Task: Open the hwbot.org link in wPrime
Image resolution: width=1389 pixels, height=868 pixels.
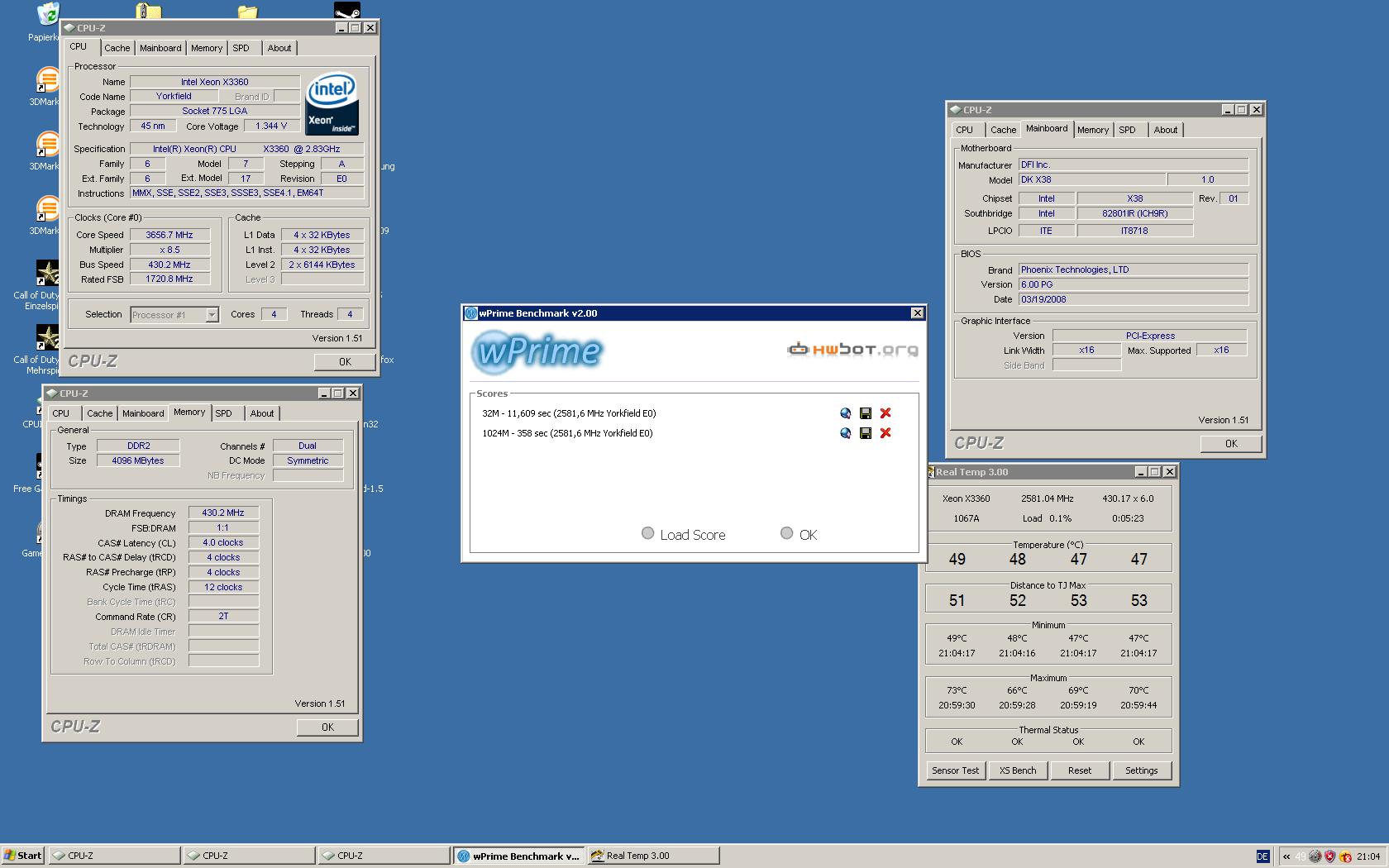Action: pos(852,350)
